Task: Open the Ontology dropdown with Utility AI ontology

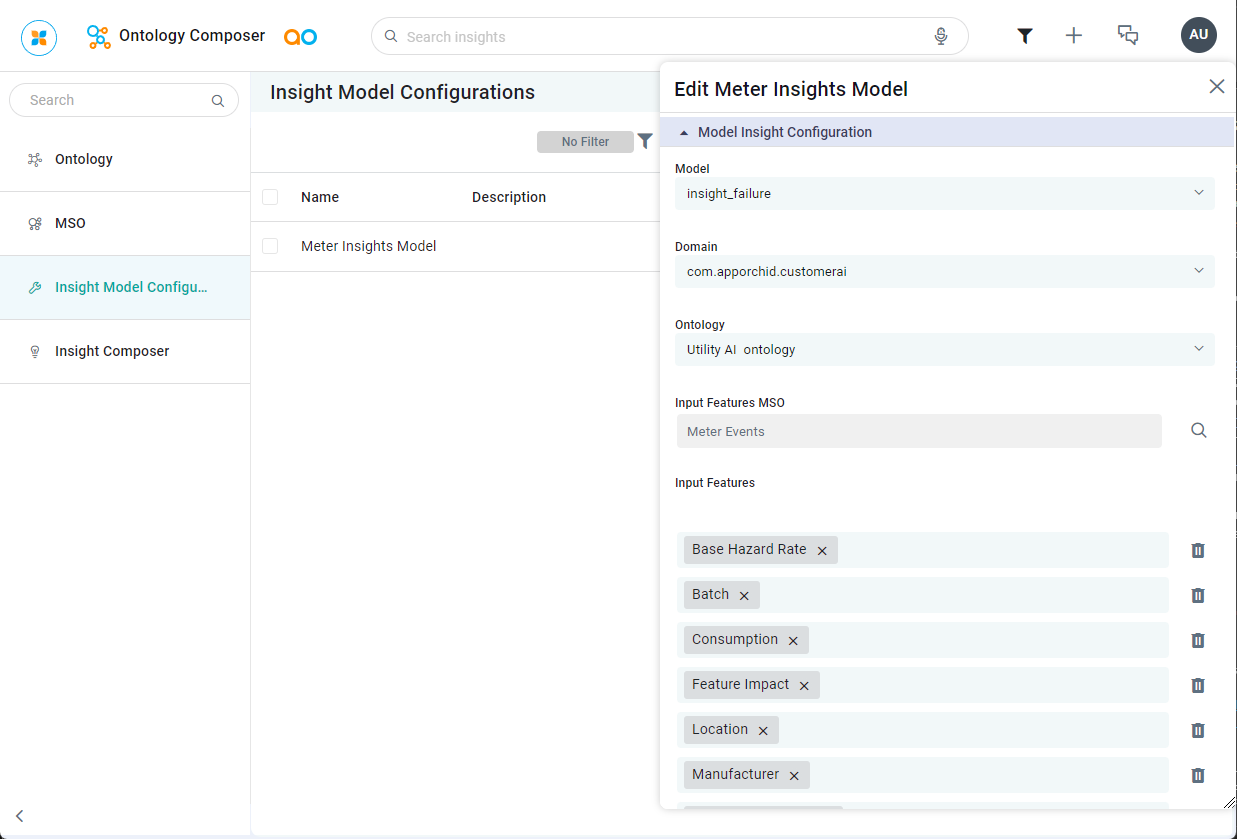Action: [x=944, y=349]
